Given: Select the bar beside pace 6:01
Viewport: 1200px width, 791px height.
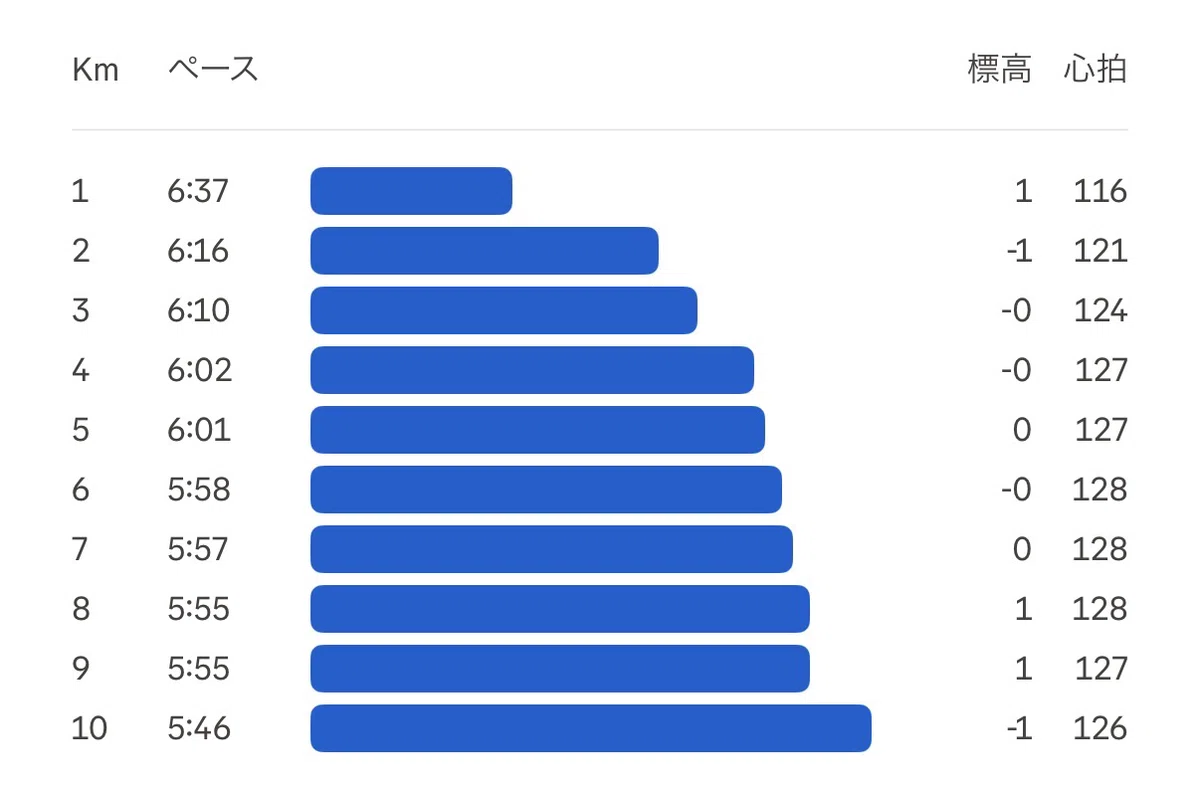Looking at the screenshot, I should point(537,429).
